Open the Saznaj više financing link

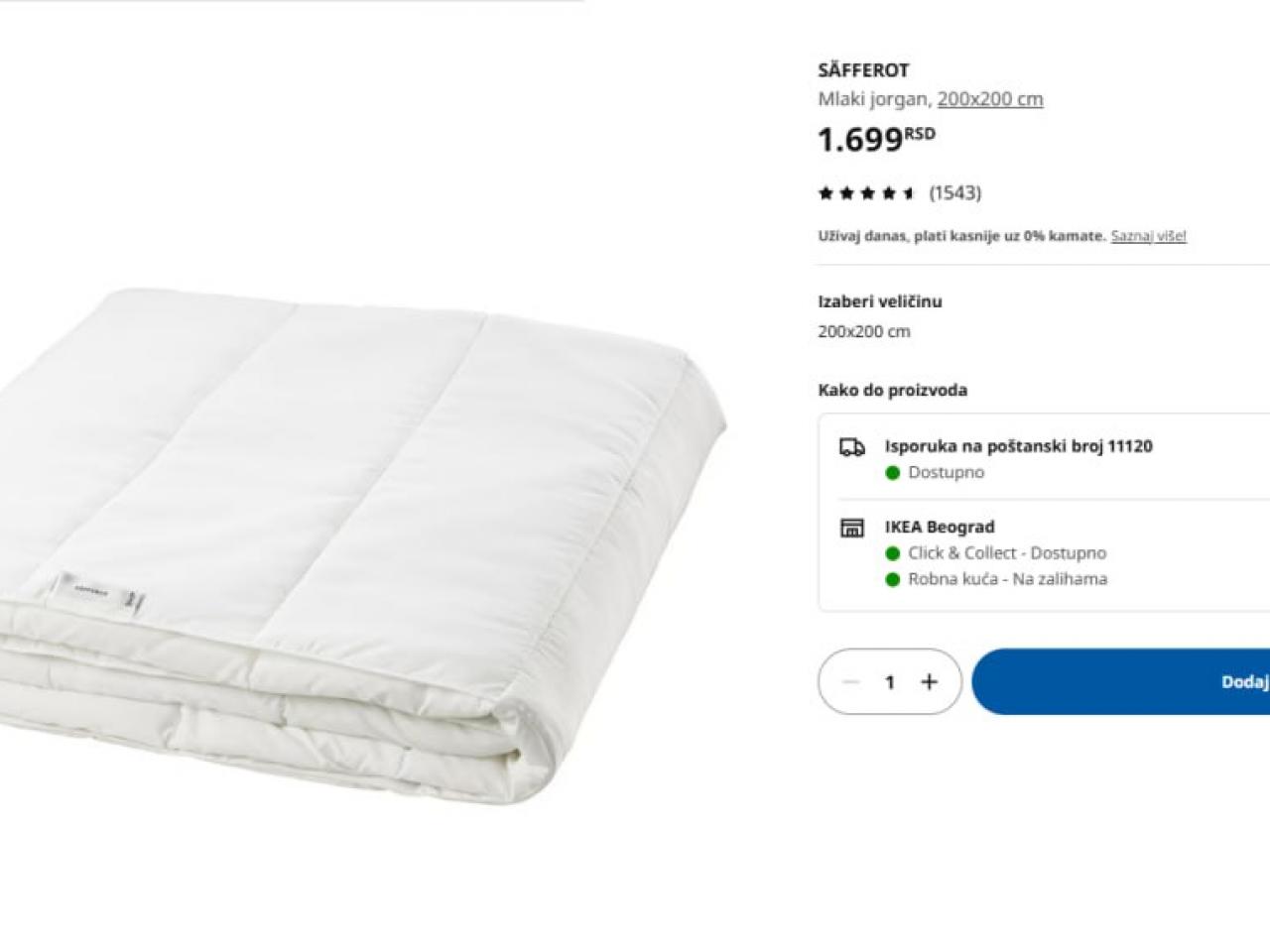click(1148, 236)
